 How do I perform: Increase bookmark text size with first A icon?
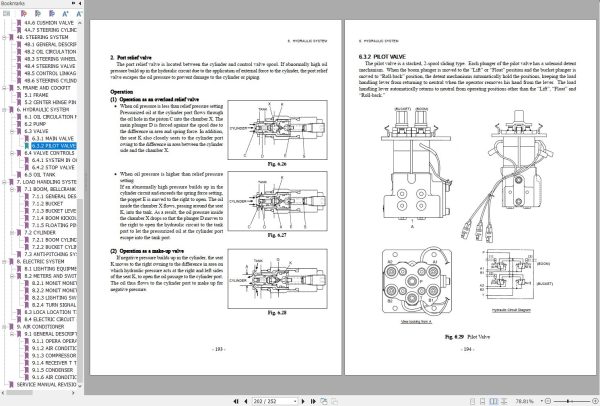pyautogui.click(x=65, y=14)
